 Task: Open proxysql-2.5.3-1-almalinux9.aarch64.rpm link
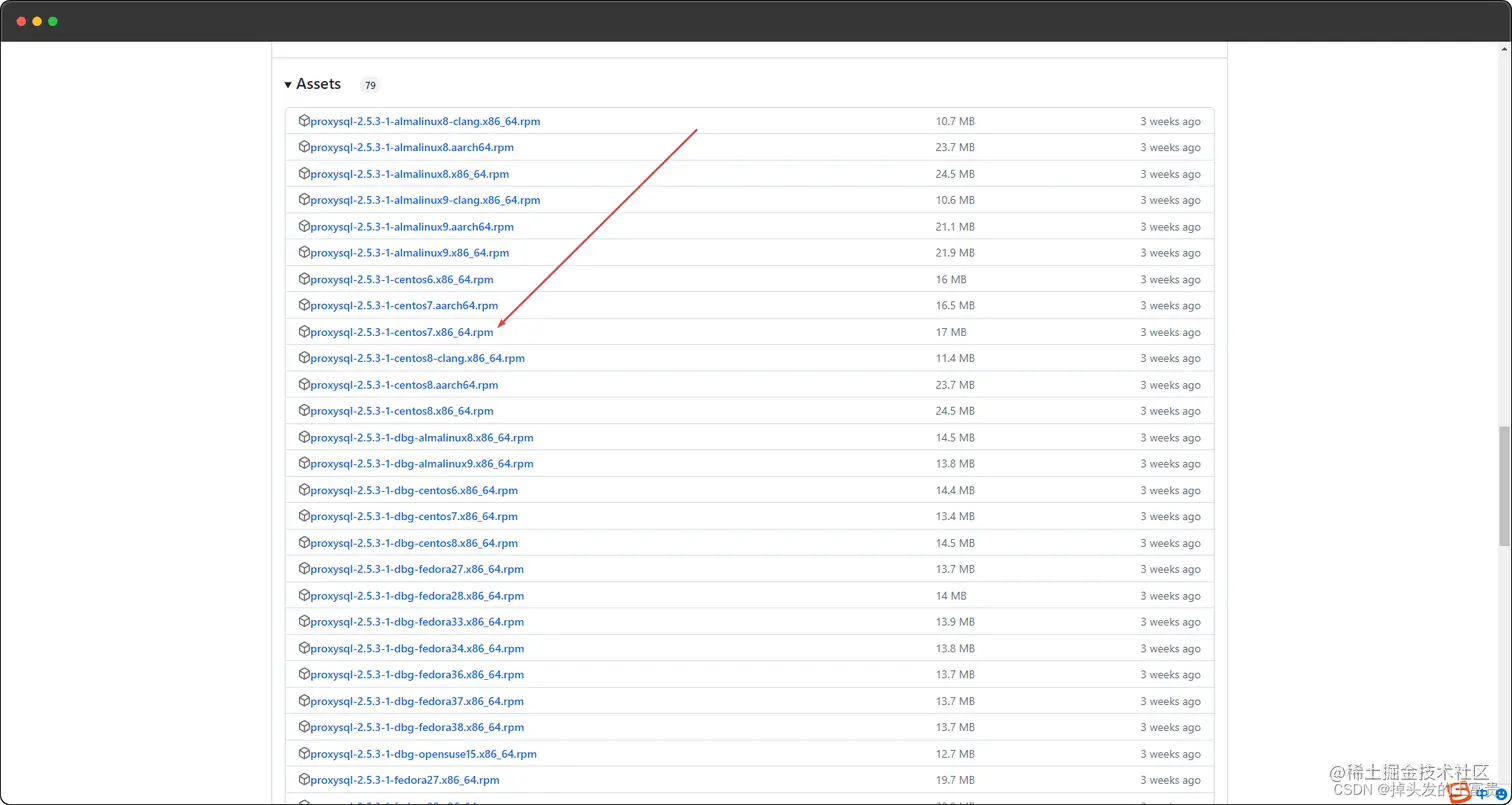coord(412,227)
